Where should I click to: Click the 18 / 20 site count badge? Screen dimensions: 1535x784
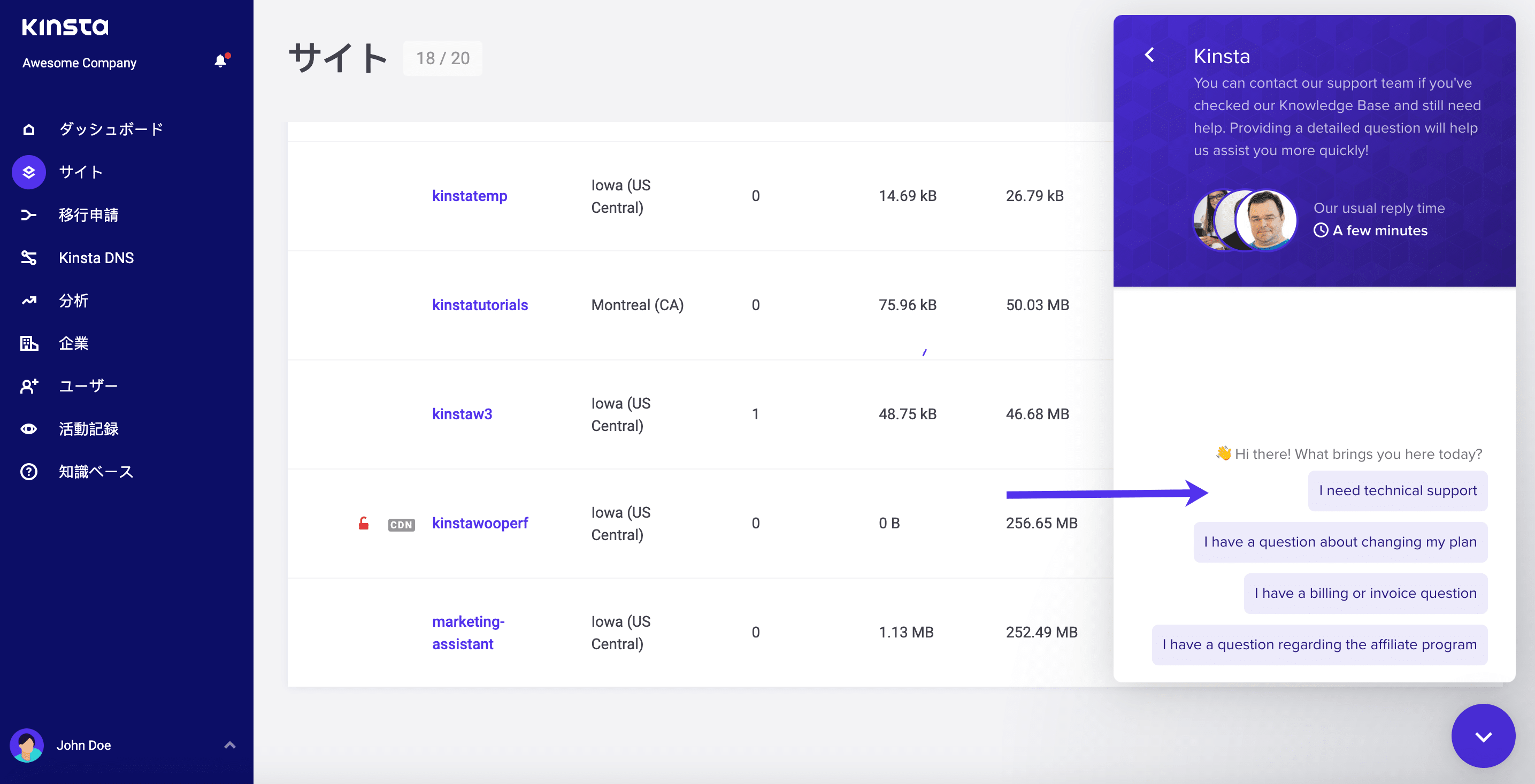(443, 58)
